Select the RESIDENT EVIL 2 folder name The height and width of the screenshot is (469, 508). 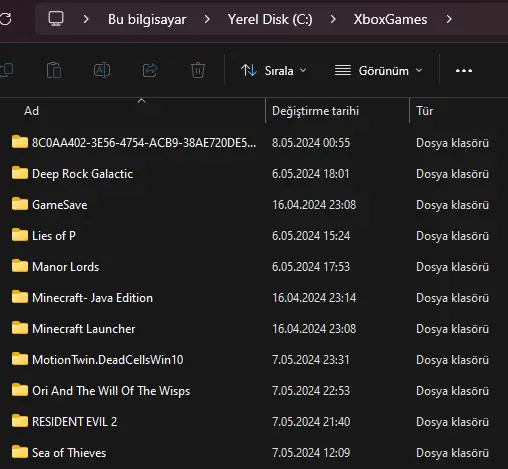[74, 422]
